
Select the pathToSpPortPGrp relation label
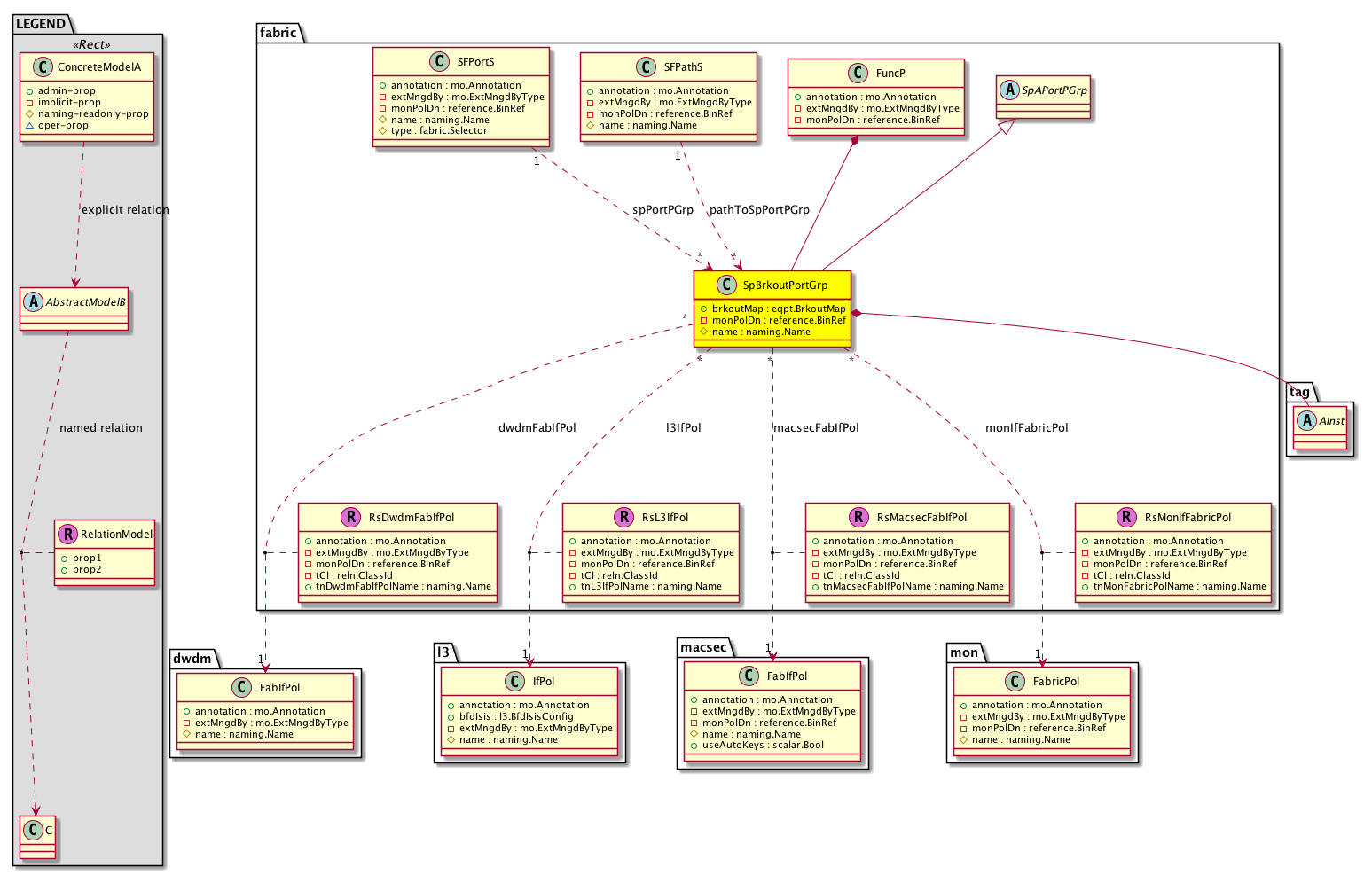(759, 210)
